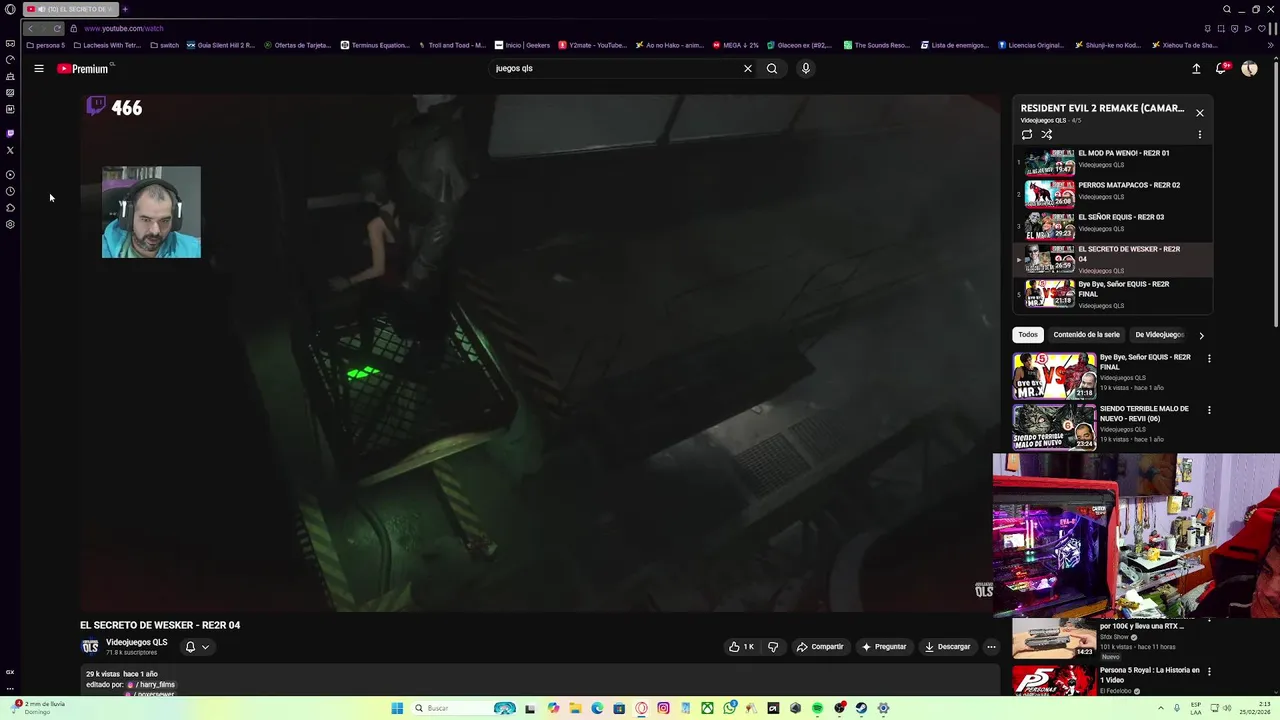Open Ofertas de Tarjeta bookmark
The image size is (1280, 720).
click(300, 45)
